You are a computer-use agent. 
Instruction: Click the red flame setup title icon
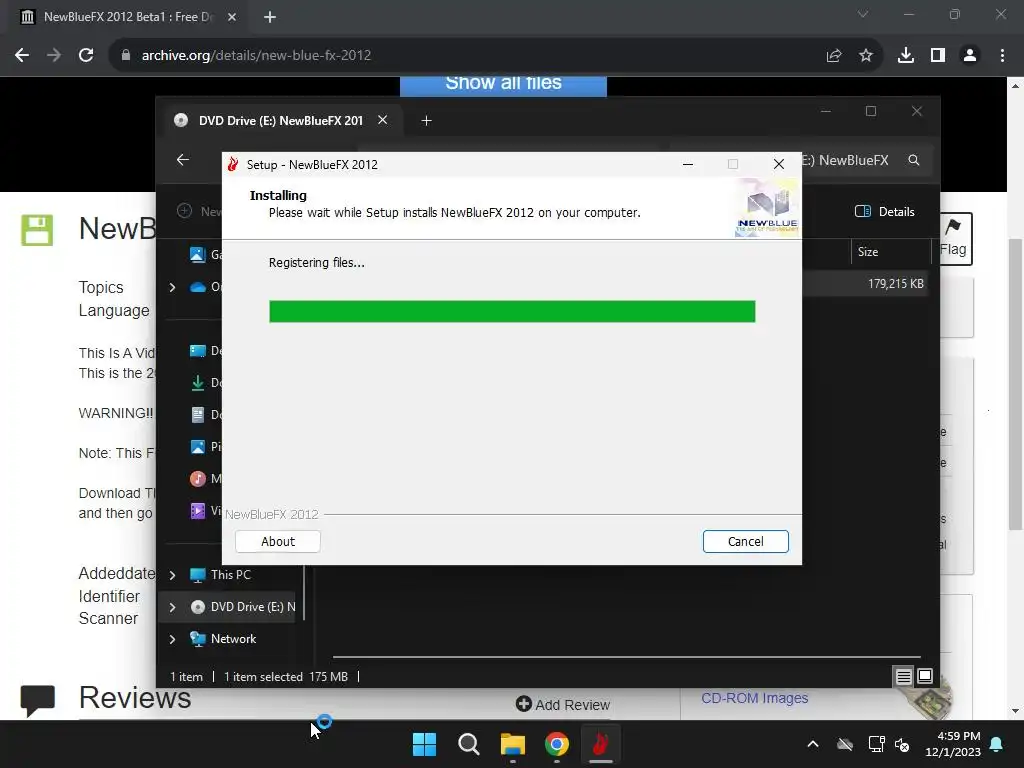(233, 165)
